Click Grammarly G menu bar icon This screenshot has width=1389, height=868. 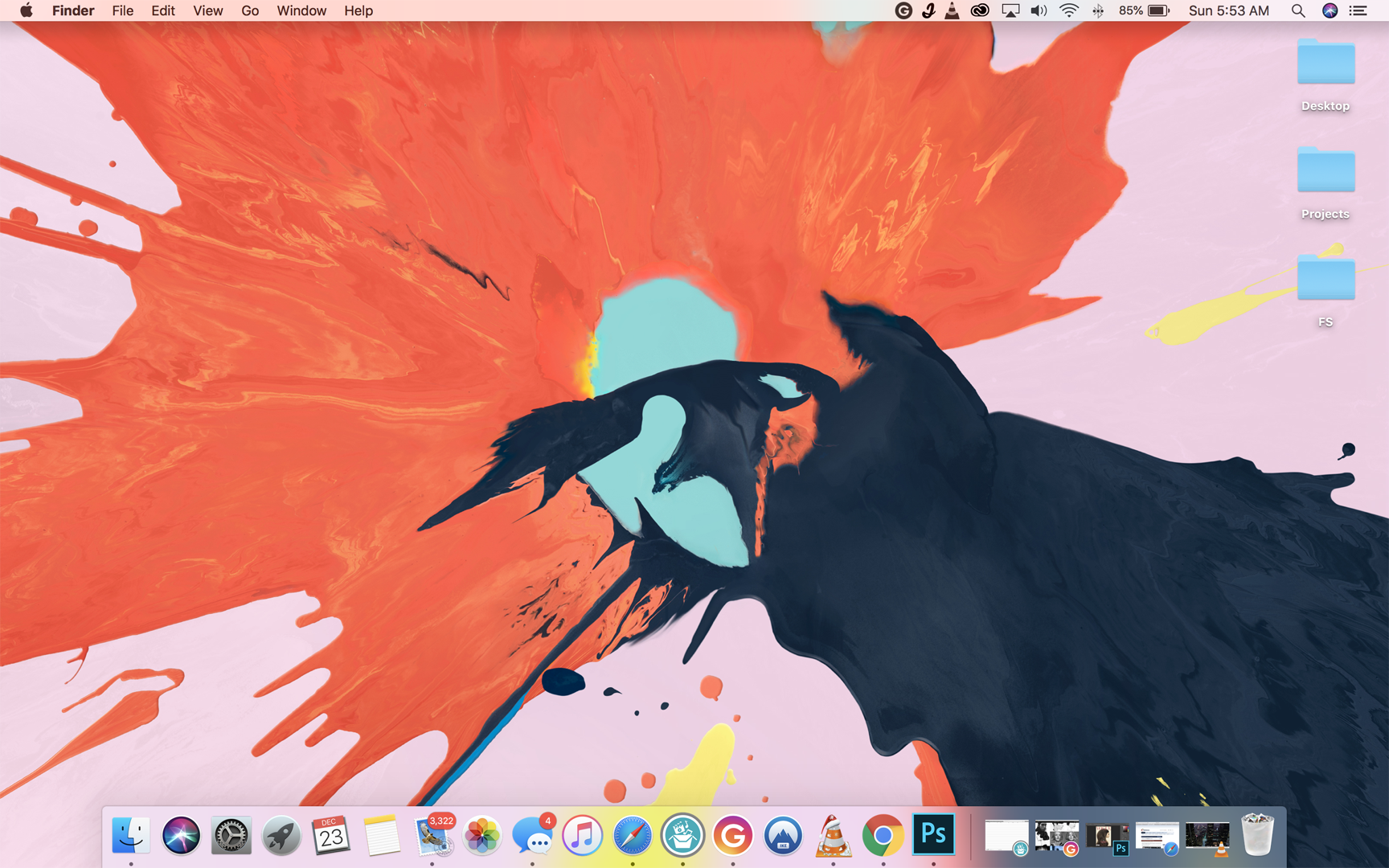tap(903, 10)
